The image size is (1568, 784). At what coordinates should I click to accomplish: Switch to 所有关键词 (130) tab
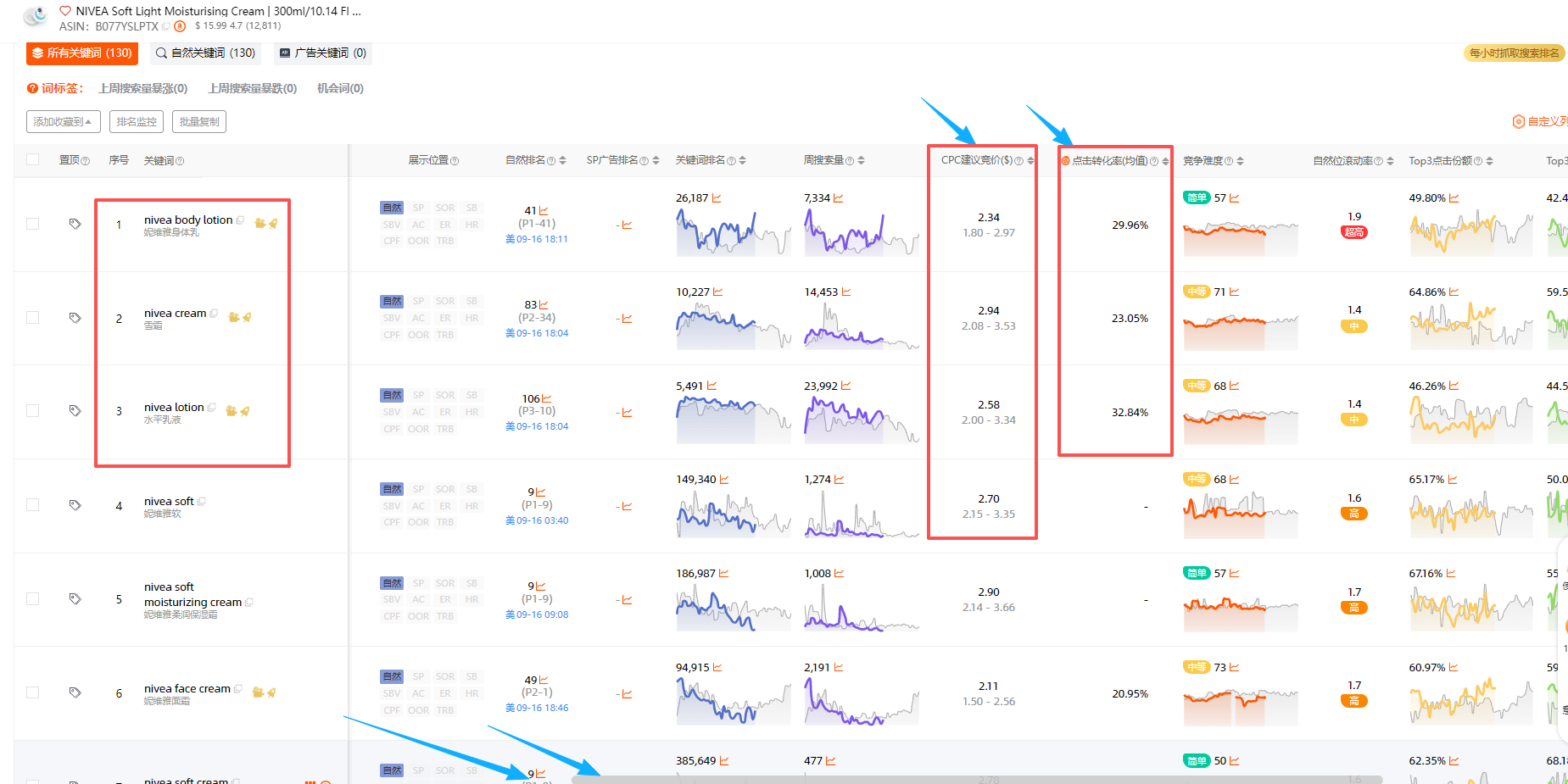pos(82,53)
